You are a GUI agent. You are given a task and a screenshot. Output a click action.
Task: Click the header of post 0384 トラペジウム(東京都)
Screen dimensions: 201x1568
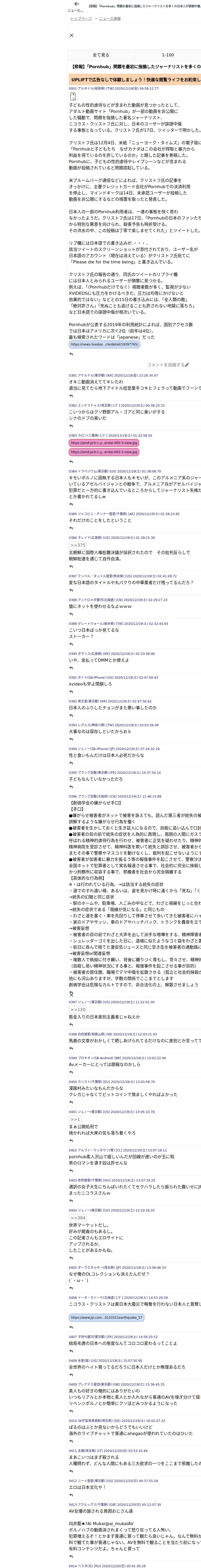(x=115, y=471)
